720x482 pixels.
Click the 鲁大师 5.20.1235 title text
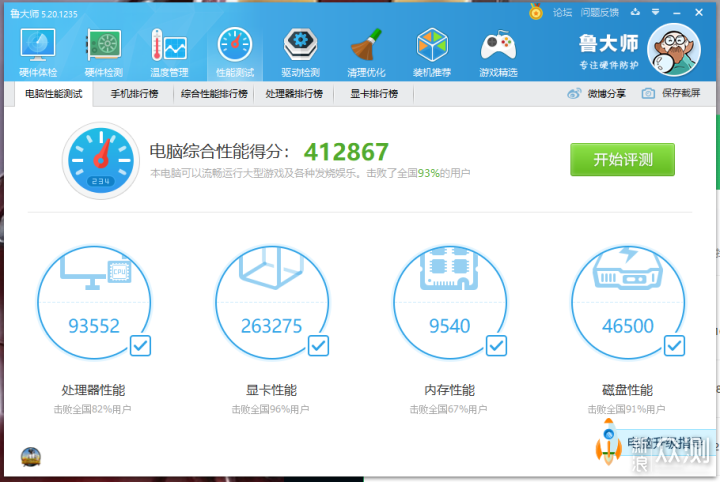tap(44, 14)
